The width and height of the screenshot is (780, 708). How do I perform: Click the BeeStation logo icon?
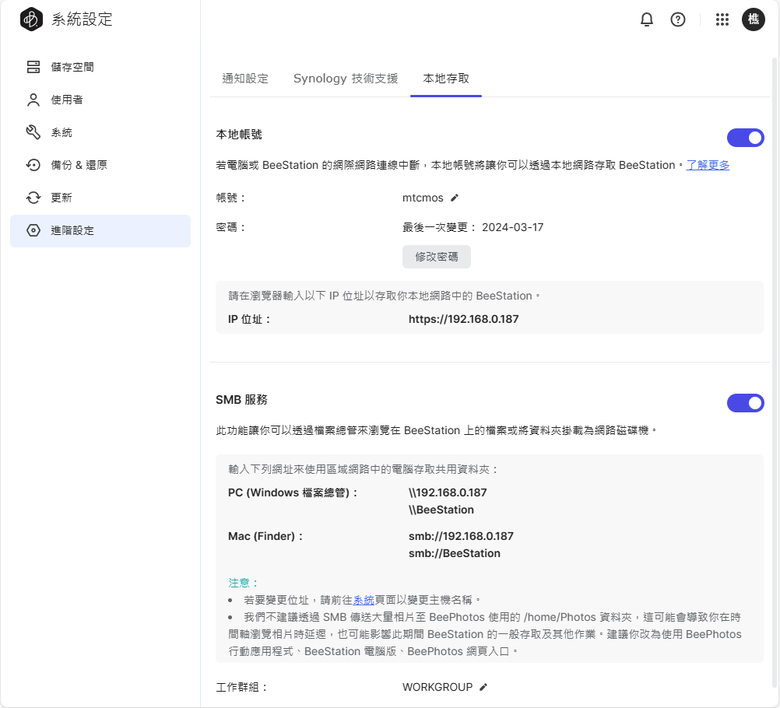point(31,19)
